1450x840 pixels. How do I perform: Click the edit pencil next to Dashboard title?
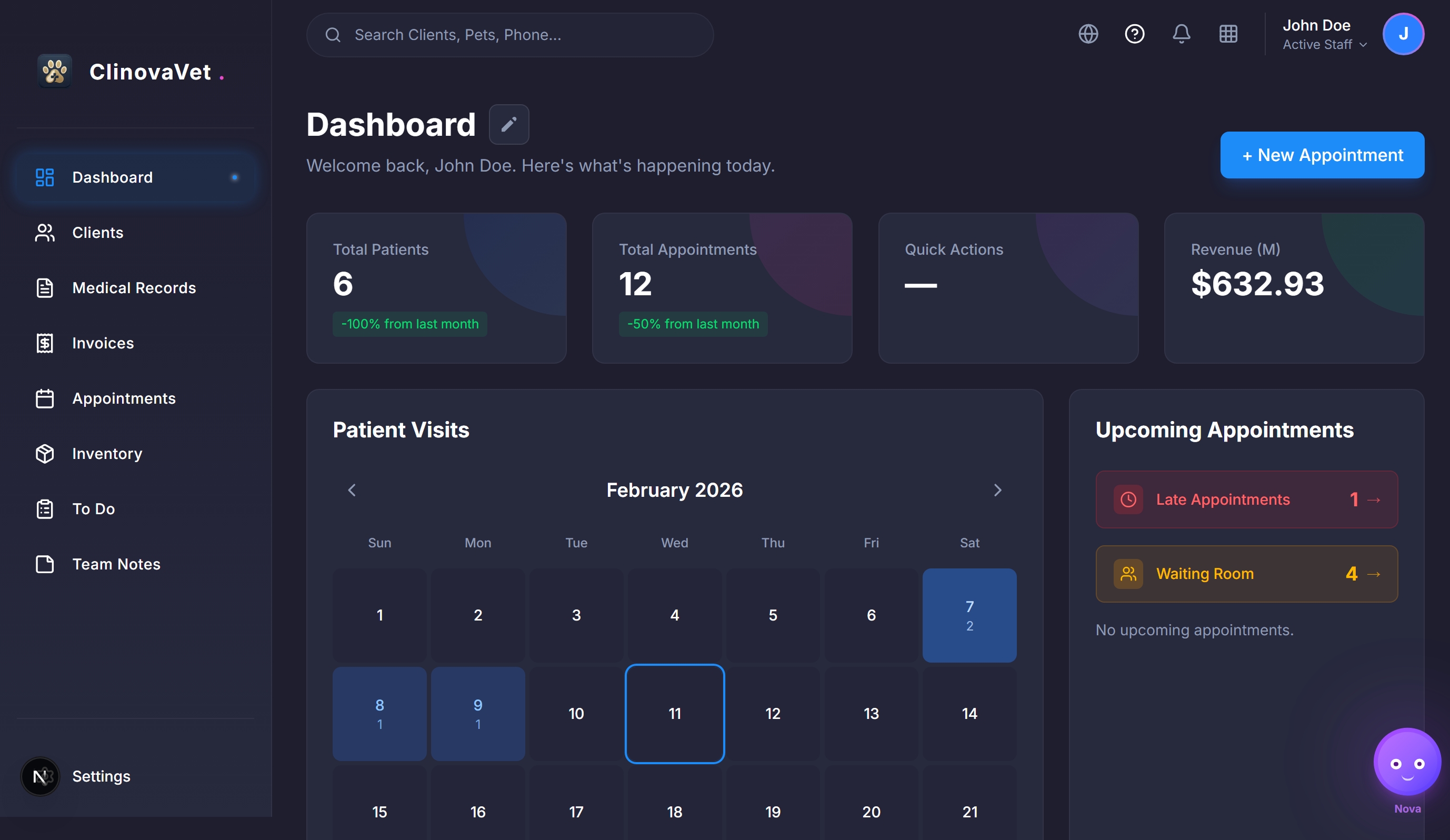point(508,124)
